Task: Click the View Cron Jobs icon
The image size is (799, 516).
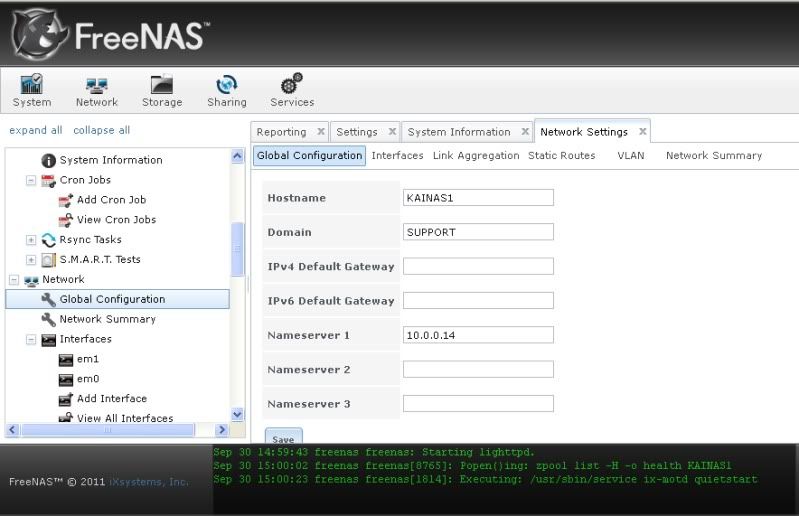Action: coord(66,220)
